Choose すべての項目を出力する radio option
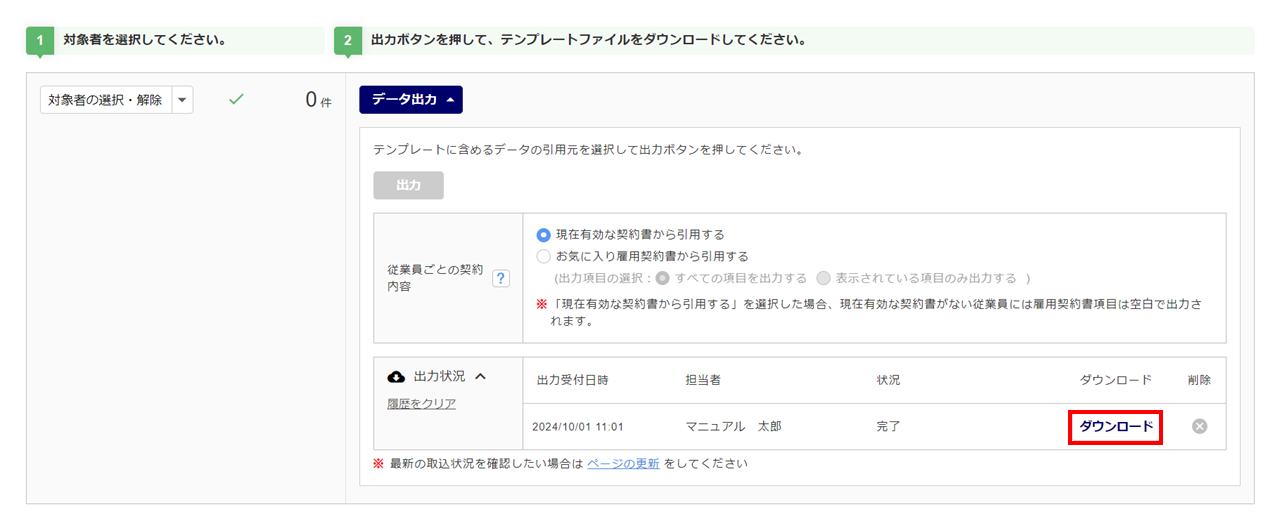1280x514 pixels. 662,278
